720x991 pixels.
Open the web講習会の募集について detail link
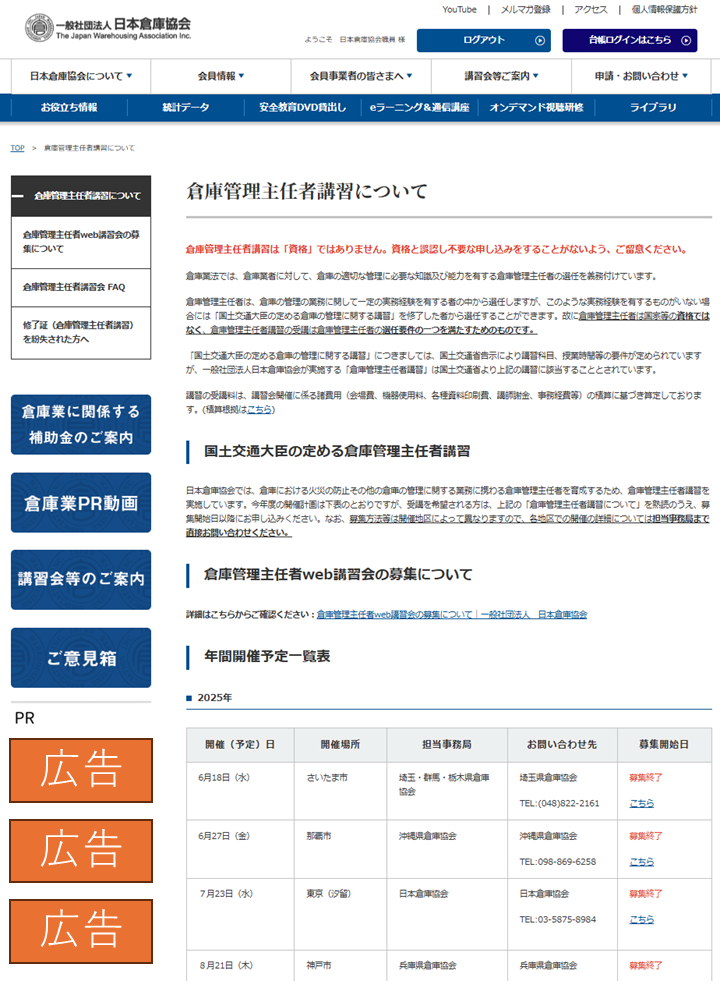click(451, 614)
